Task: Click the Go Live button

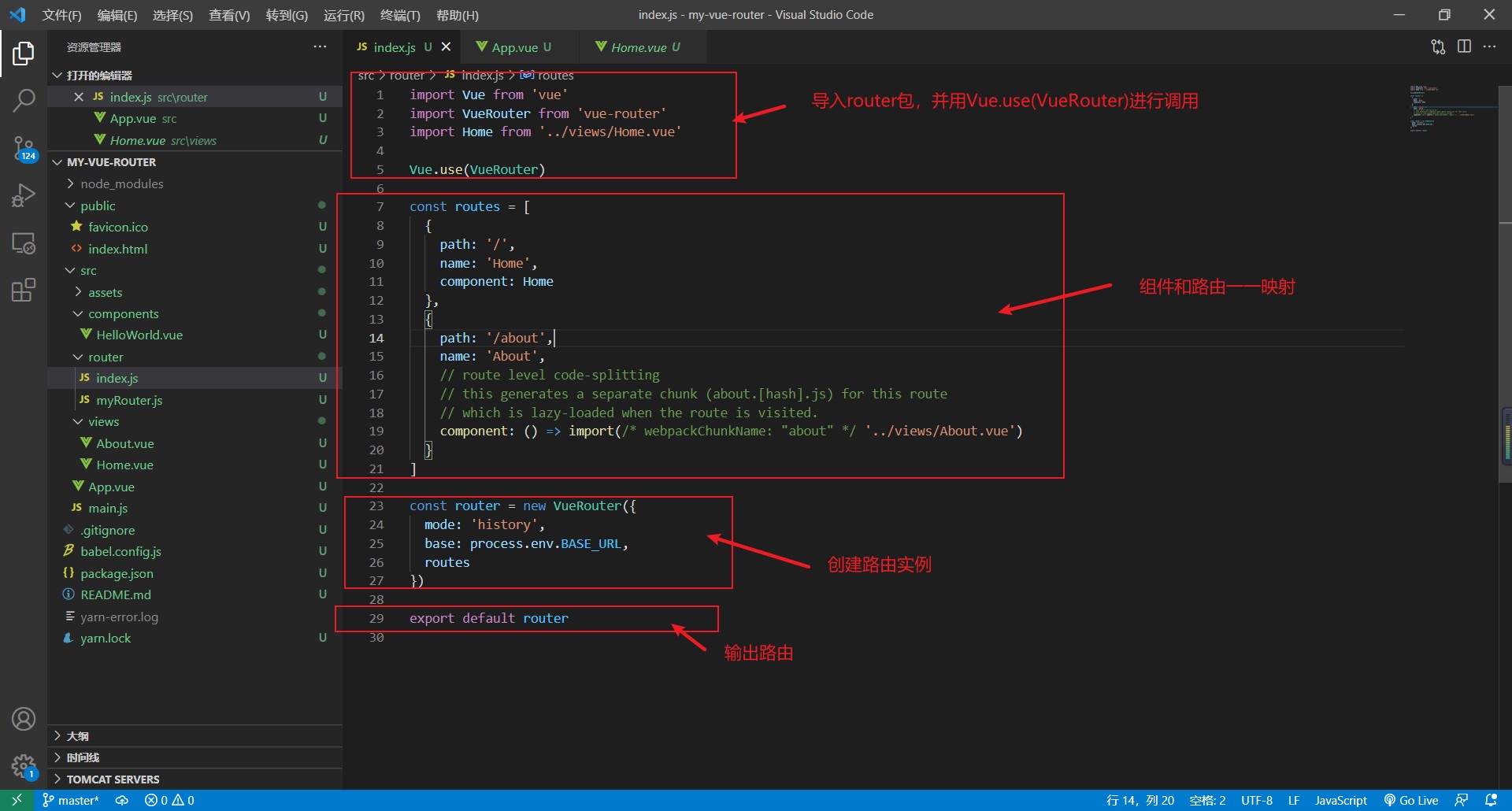Action: coord(1411,800)
